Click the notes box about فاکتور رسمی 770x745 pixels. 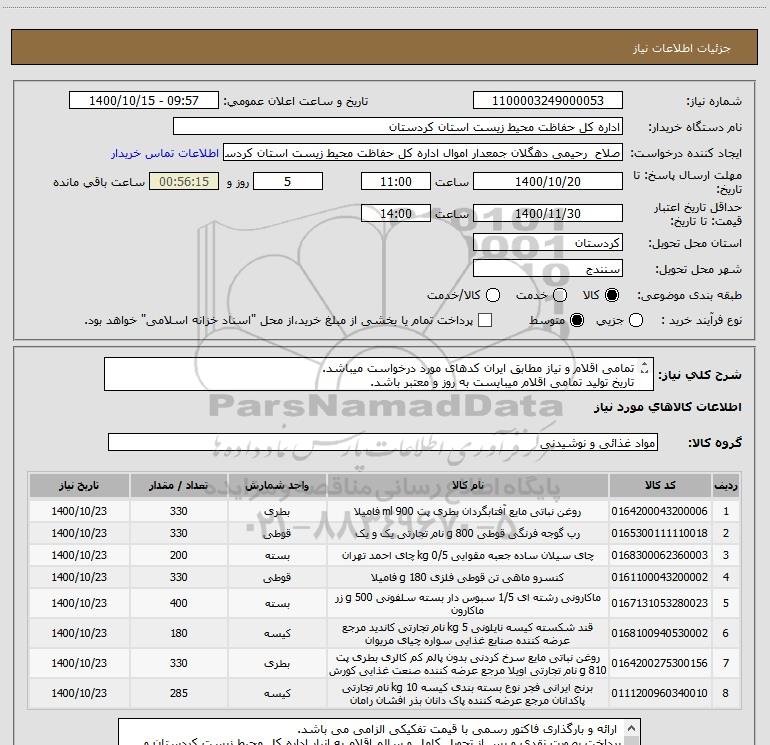[379, 732]
